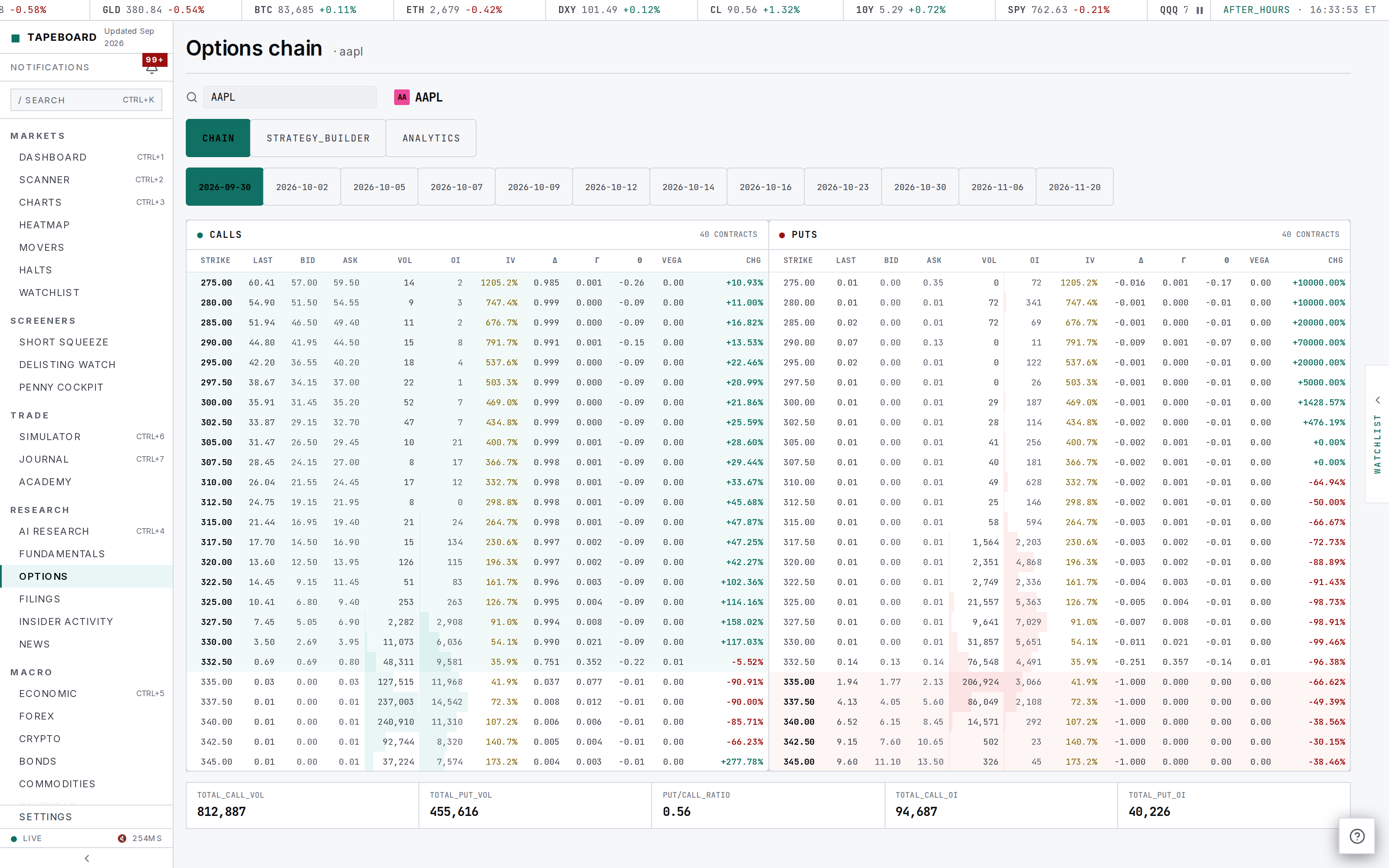Open Settings in the sidebar
This screenshot has height=868, width=1389.
pyautogui.click(x=86, y=817)
